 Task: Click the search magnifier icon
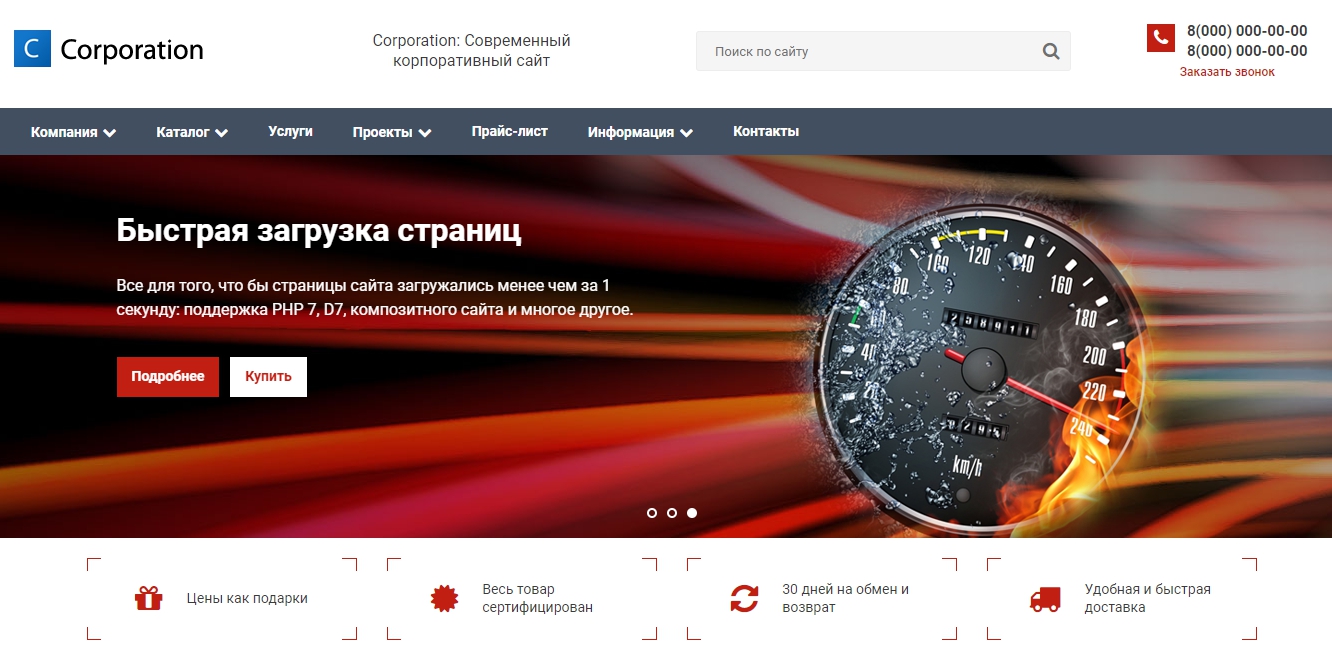[1050, 52]
